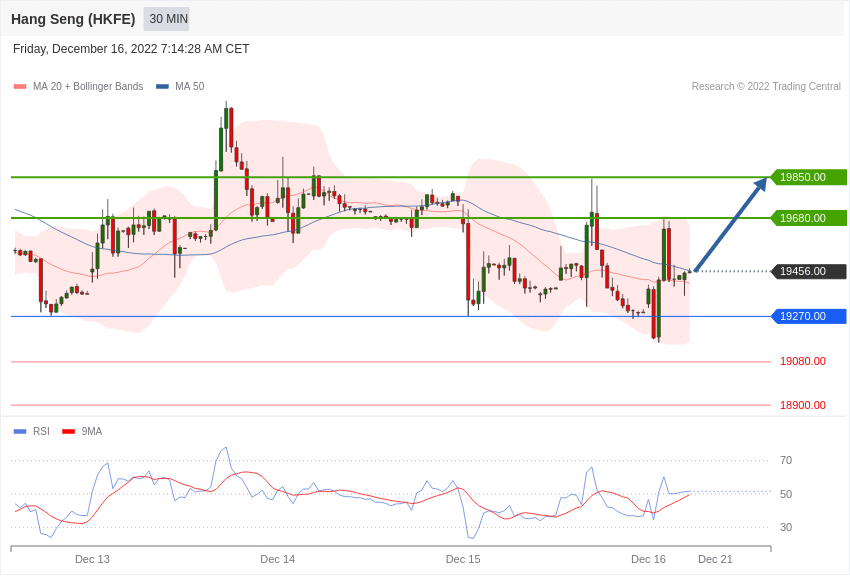This screenshot has height=576, width=850.
Task: Select the blue upward trend arrow
Action: tap(730, 225)
